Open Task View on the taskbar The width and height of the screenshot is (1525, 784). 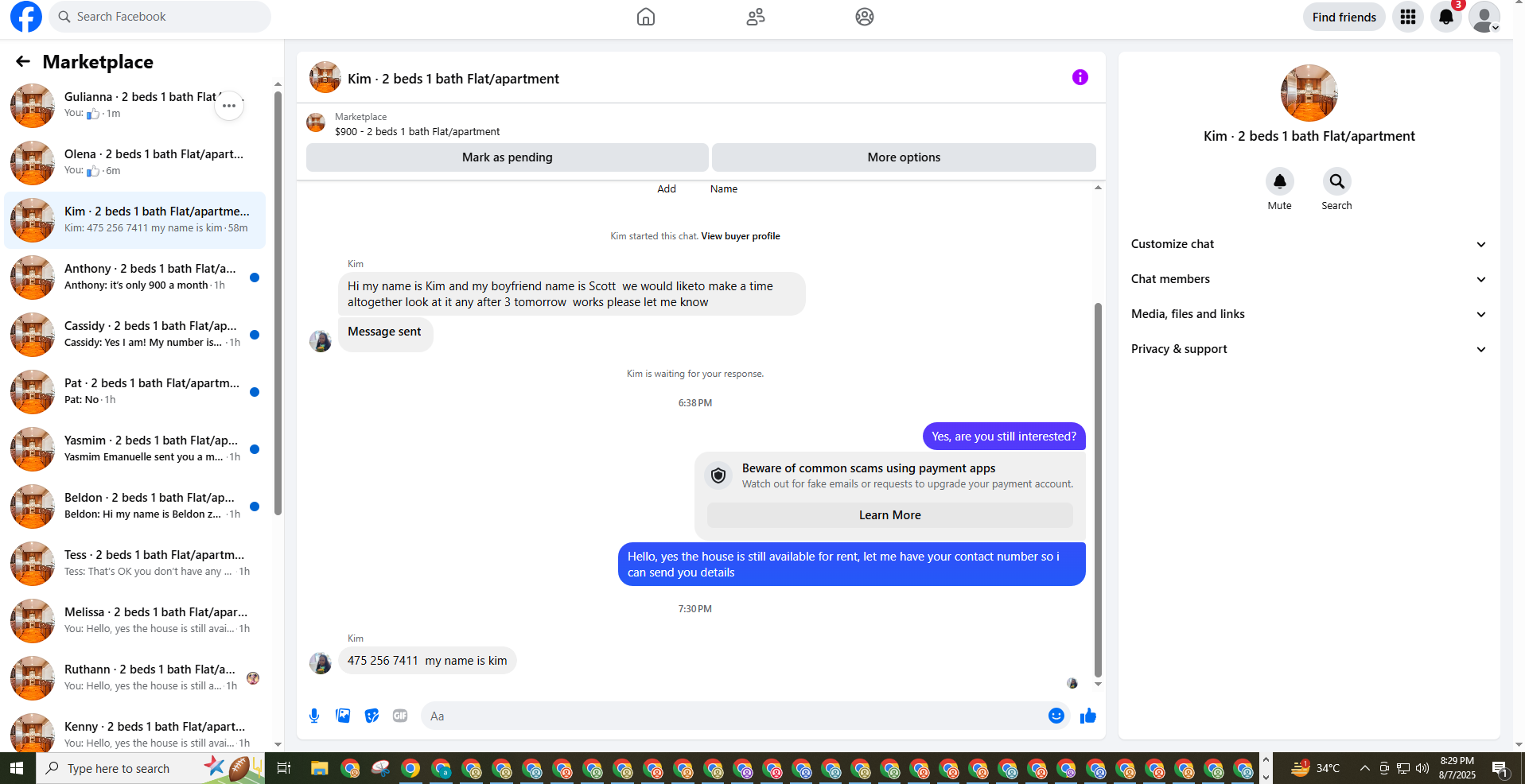(x=283, y=768)
